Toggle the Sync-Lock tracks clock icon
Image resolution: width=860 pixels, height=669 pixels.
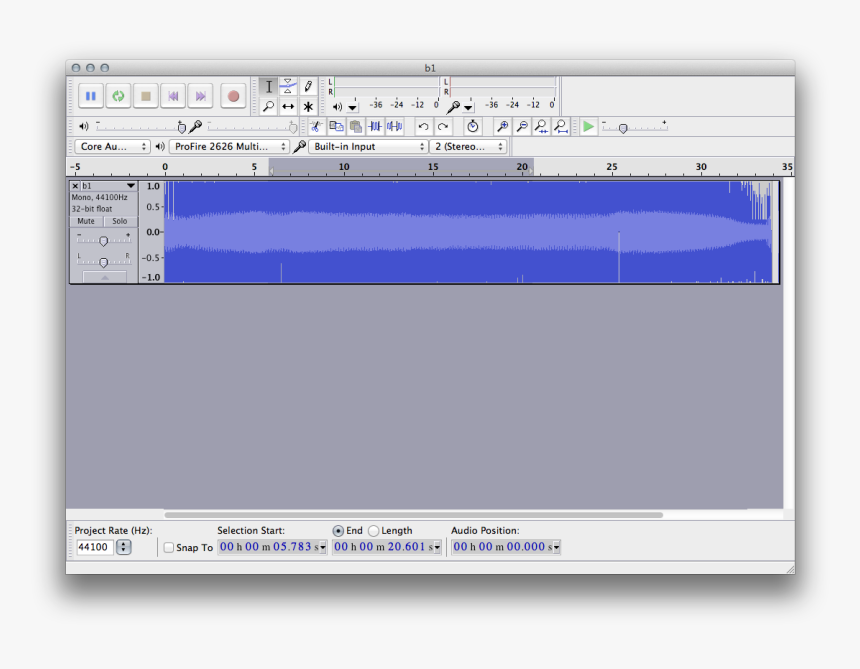coord(472,127)
